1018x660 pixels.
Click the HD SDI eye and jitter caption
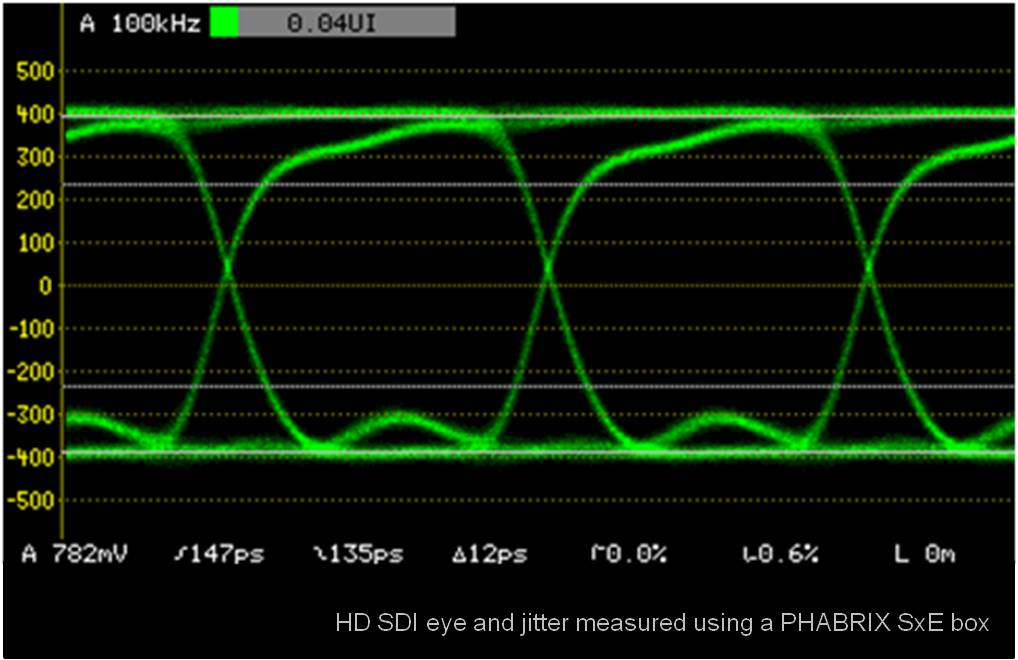click(x=661, y=623)
